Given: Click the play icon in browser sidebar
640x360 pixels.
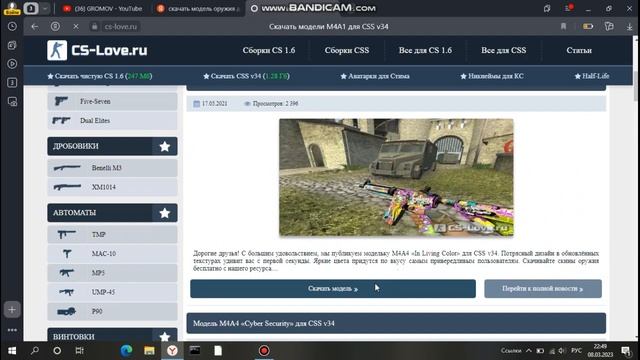Looking at the screenshot, I should pyautogui.click(x=12, y=64).
